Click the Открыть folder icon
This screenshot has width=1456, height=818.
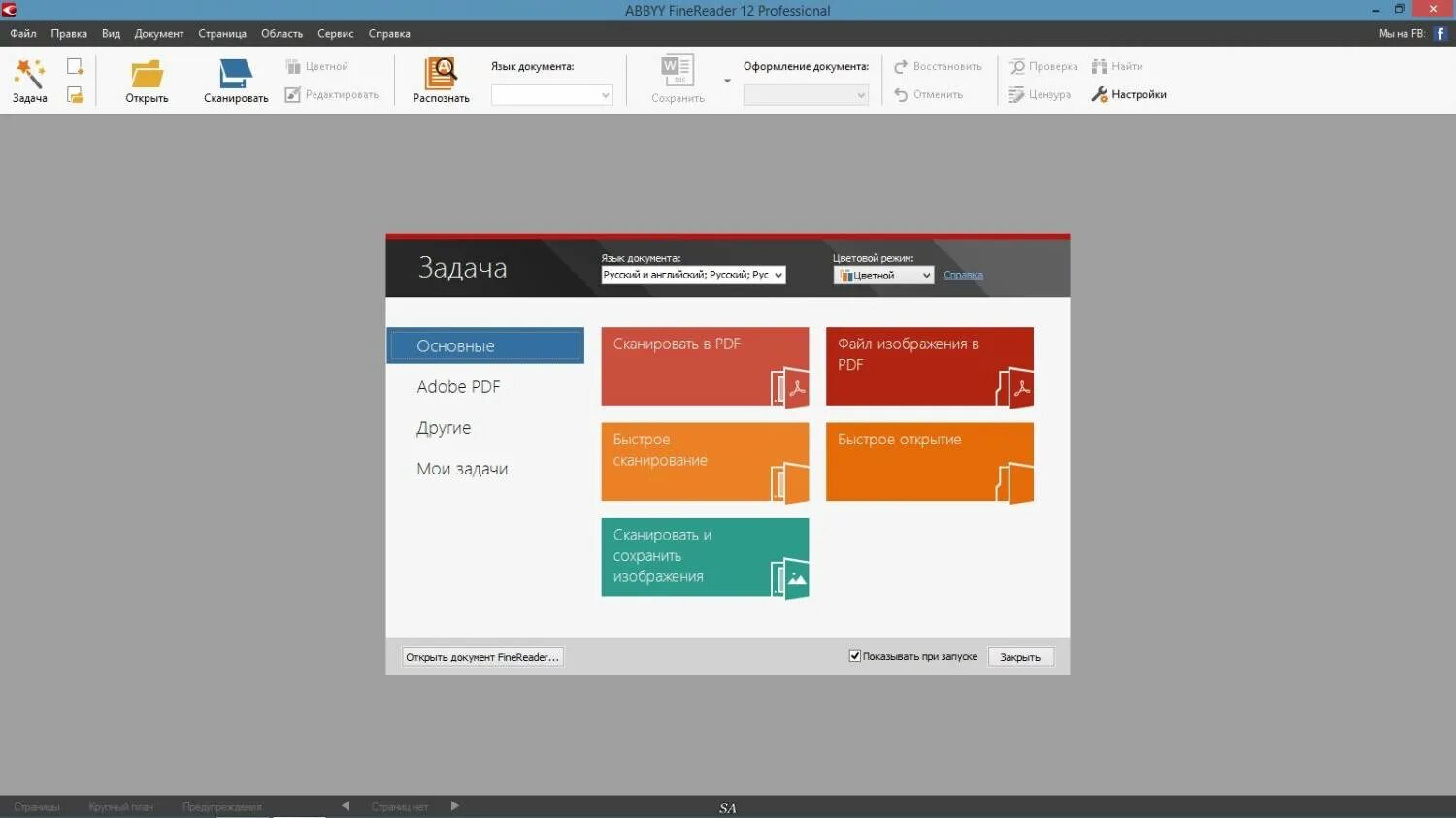(147, 74)
